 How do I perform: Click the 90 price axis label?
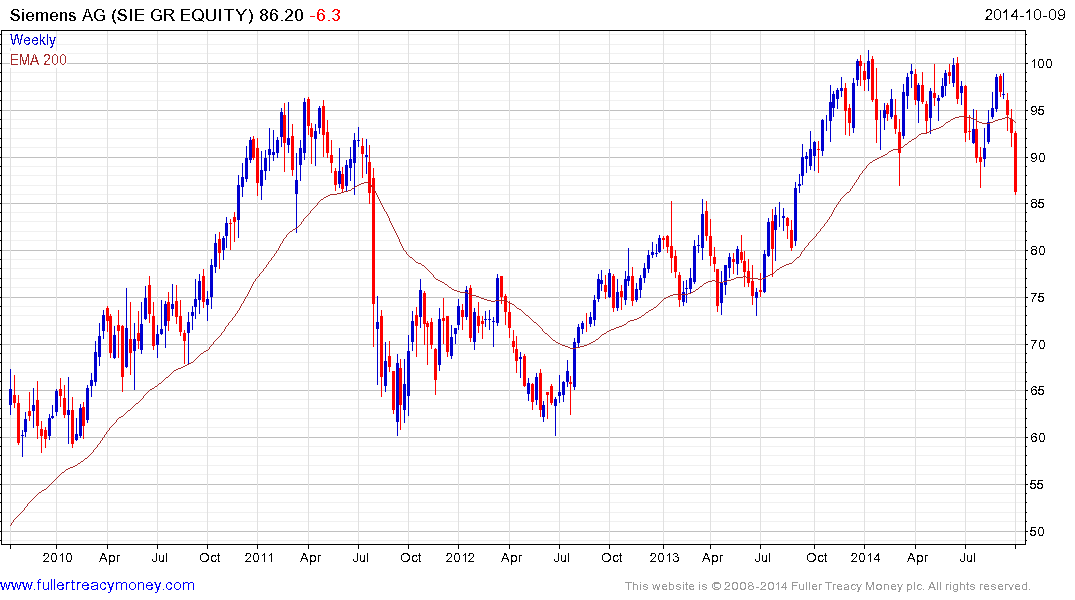[x=1039, y=158]
